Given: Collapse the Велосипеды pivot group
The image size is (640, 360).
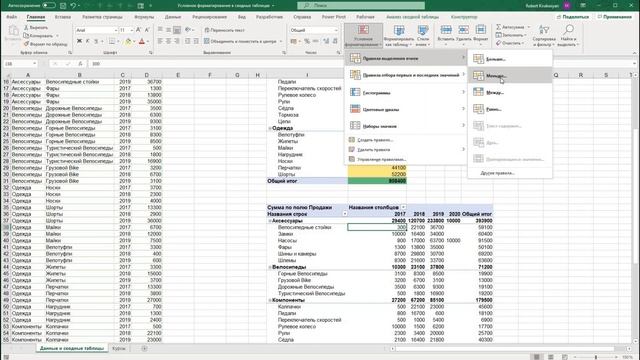Looking at the screenshot, I should (x=270, y=267).
